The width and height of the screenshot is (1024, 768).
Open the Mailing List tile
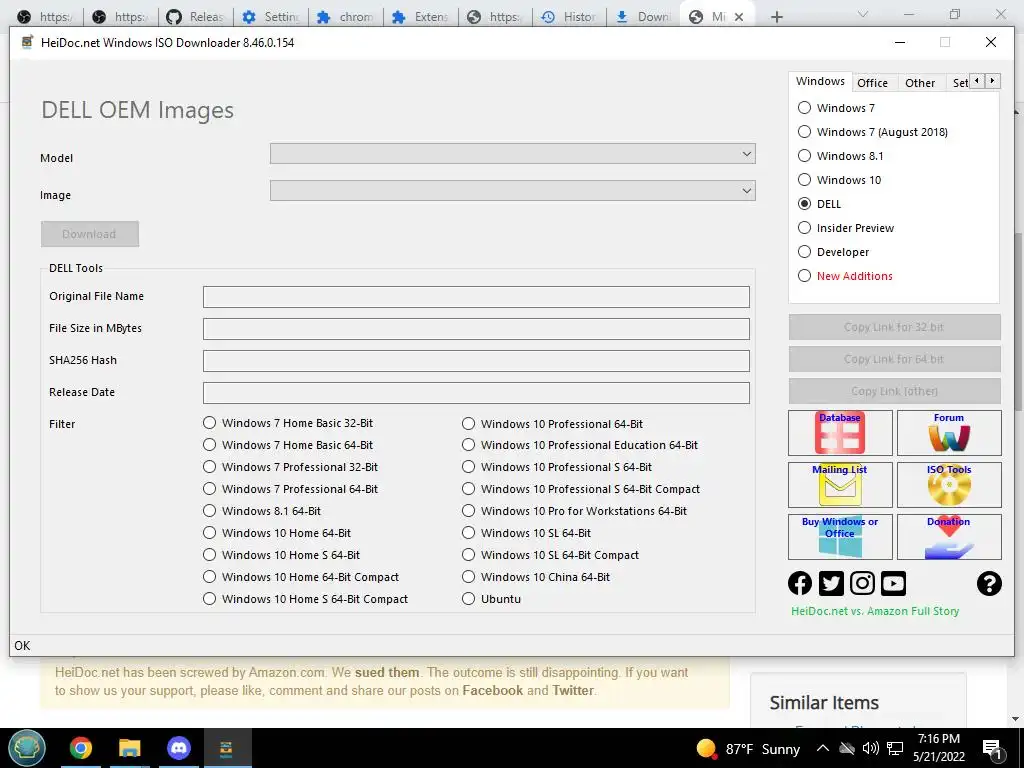[840, 485]
